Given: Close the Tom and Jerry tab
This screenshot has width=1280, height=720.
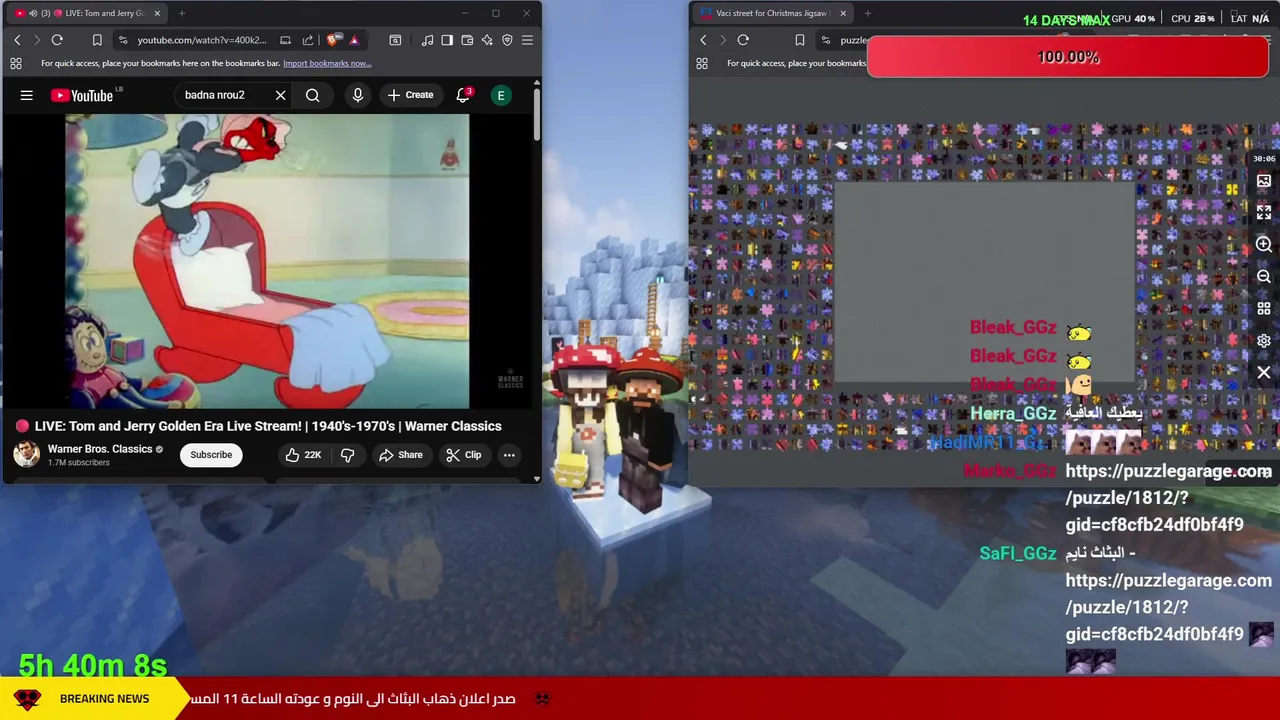Looking at the screenshot, I should click(157, 13).
